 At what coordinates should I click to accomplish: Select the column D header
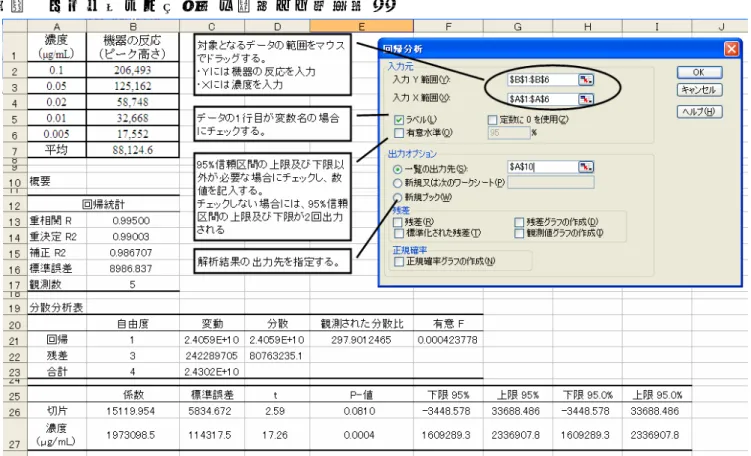(x=277, y=26)
